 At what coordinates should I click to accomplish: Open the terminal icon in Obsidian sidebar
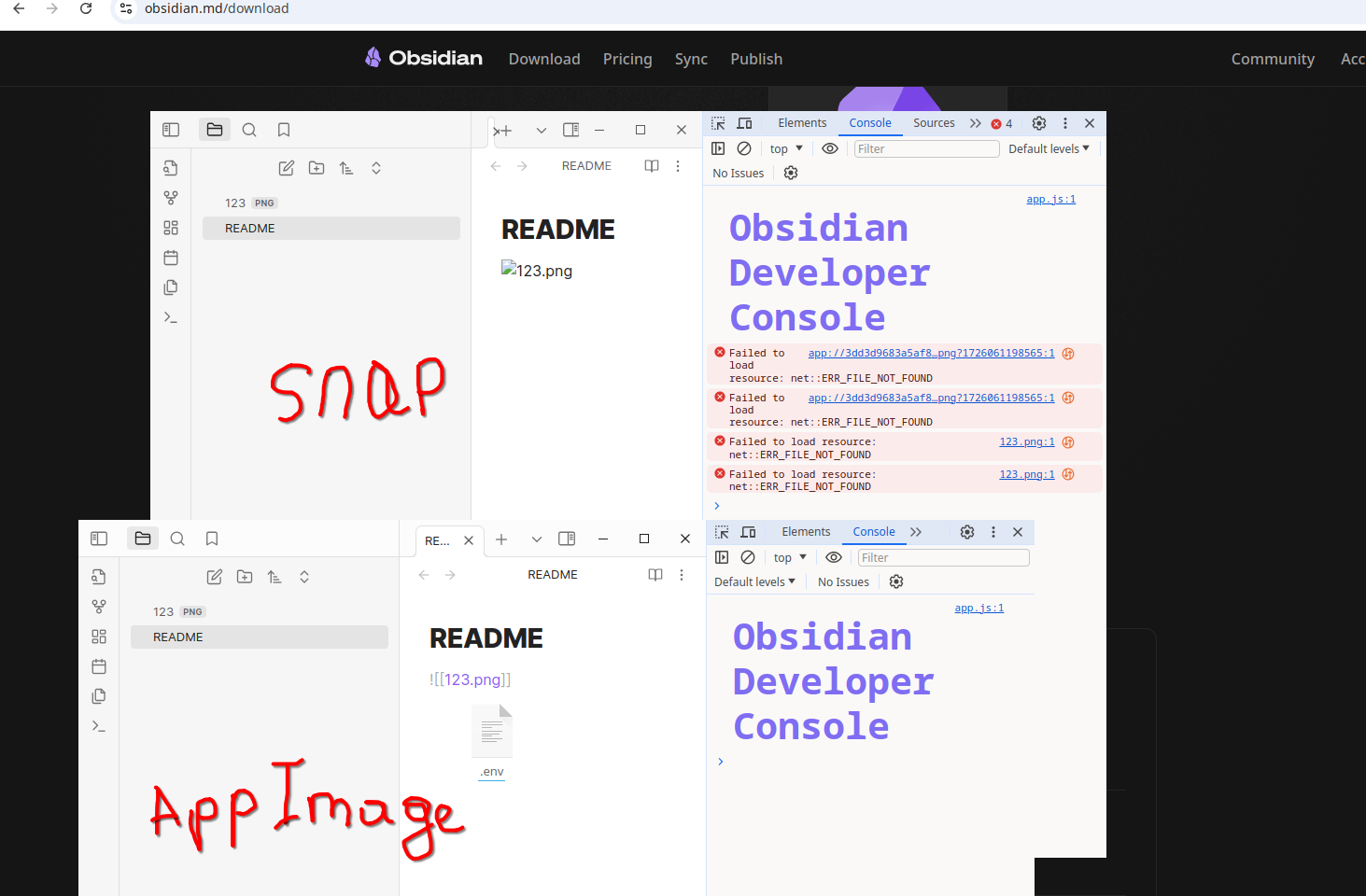coord(171,316)
